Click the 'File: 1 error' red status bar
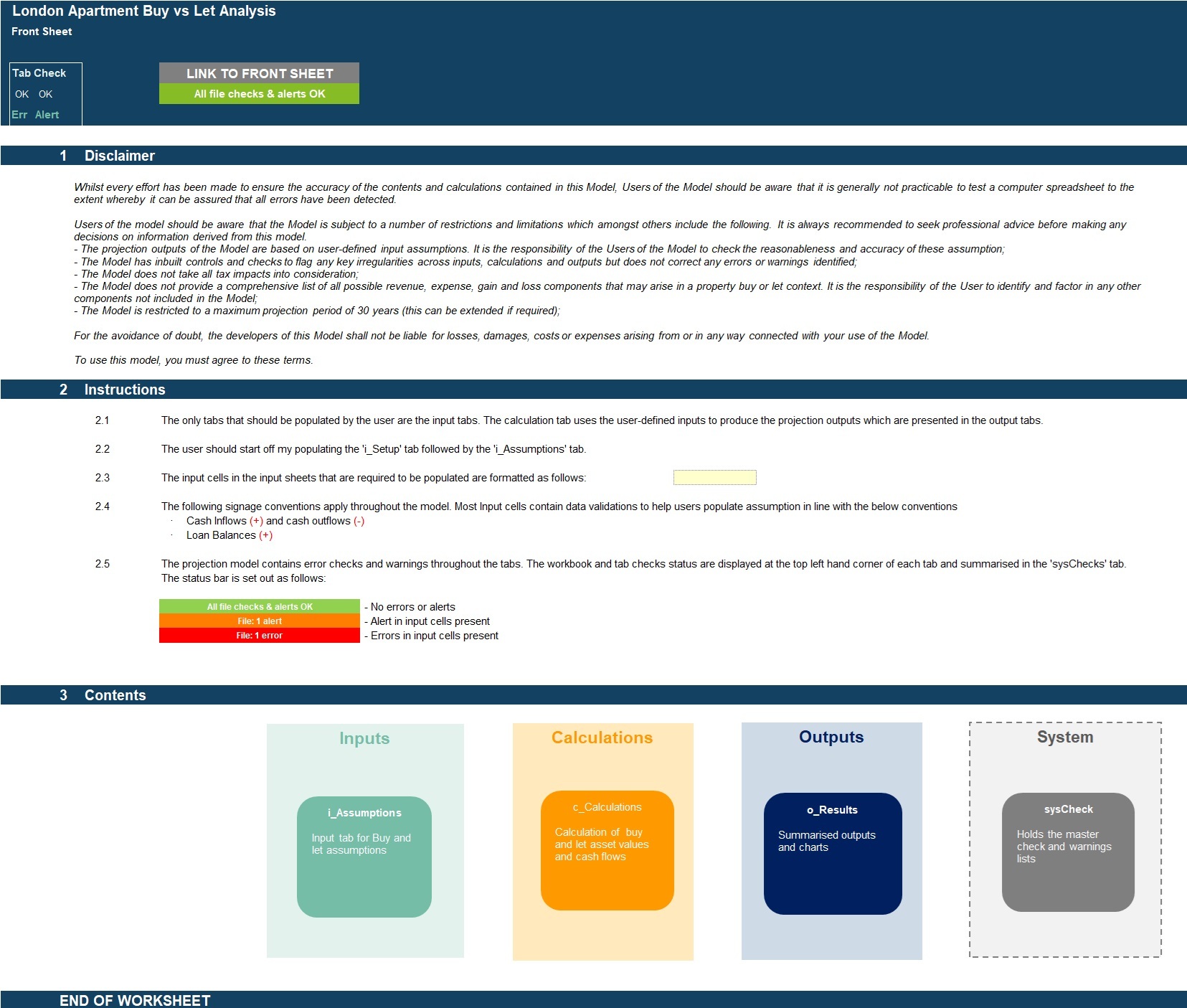The width and height of the screenshot is (1187, 1008). (x=260, y=636)
